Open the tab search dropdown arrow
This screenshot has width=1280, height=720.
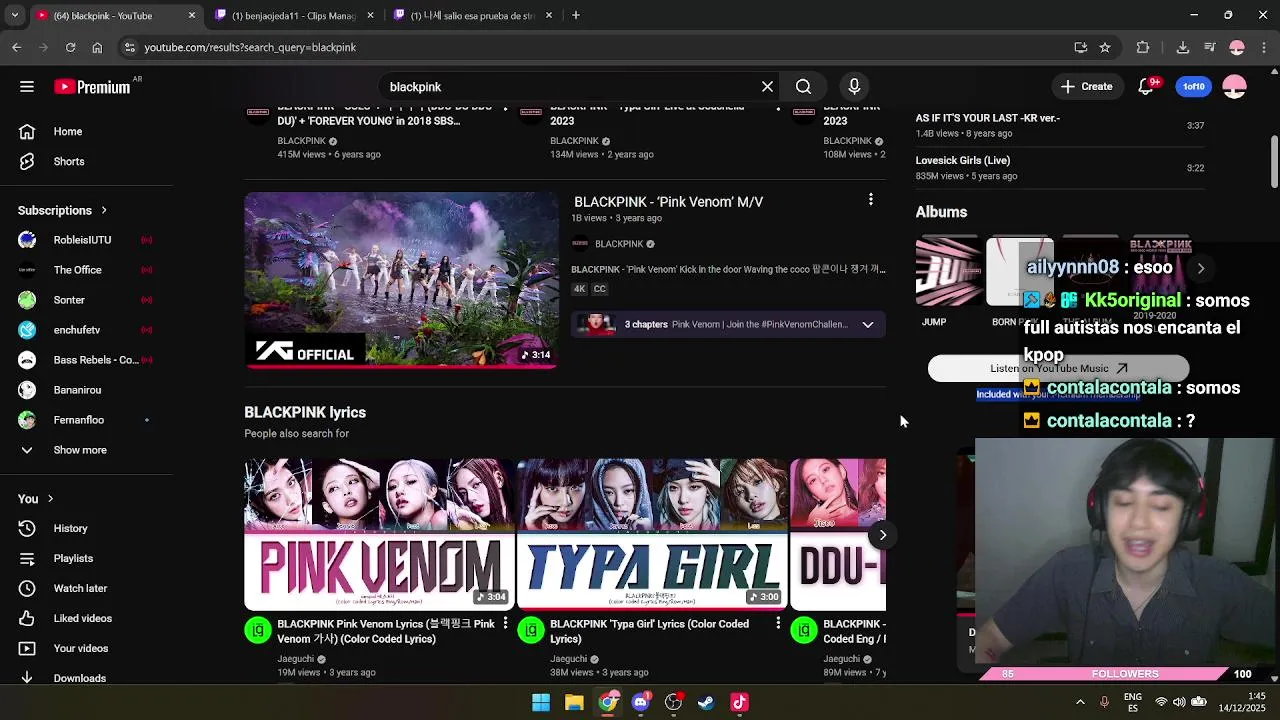pos(14,16)
